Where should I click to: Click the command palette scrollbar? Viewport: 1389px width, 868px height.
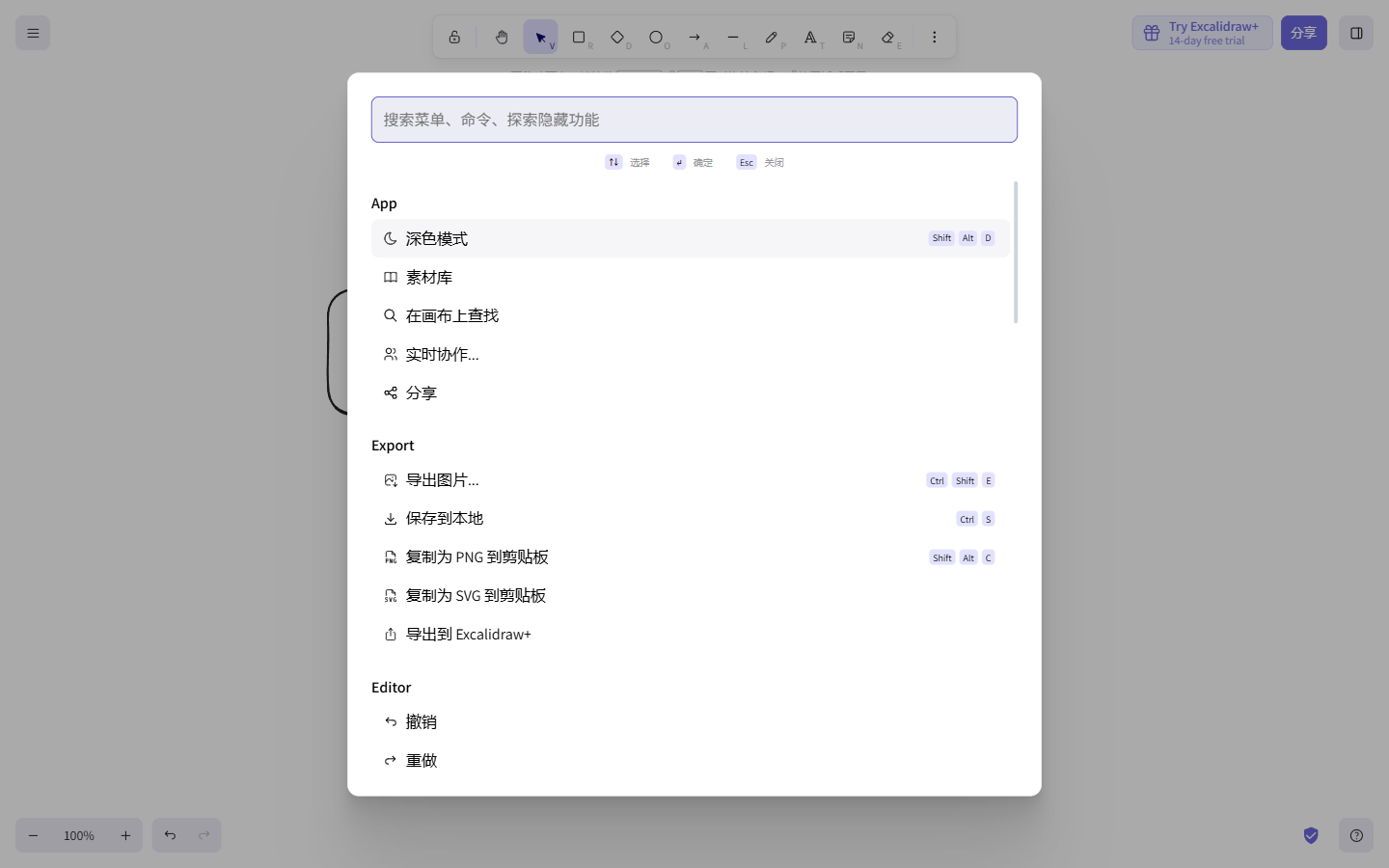(x=1016, y=253)
